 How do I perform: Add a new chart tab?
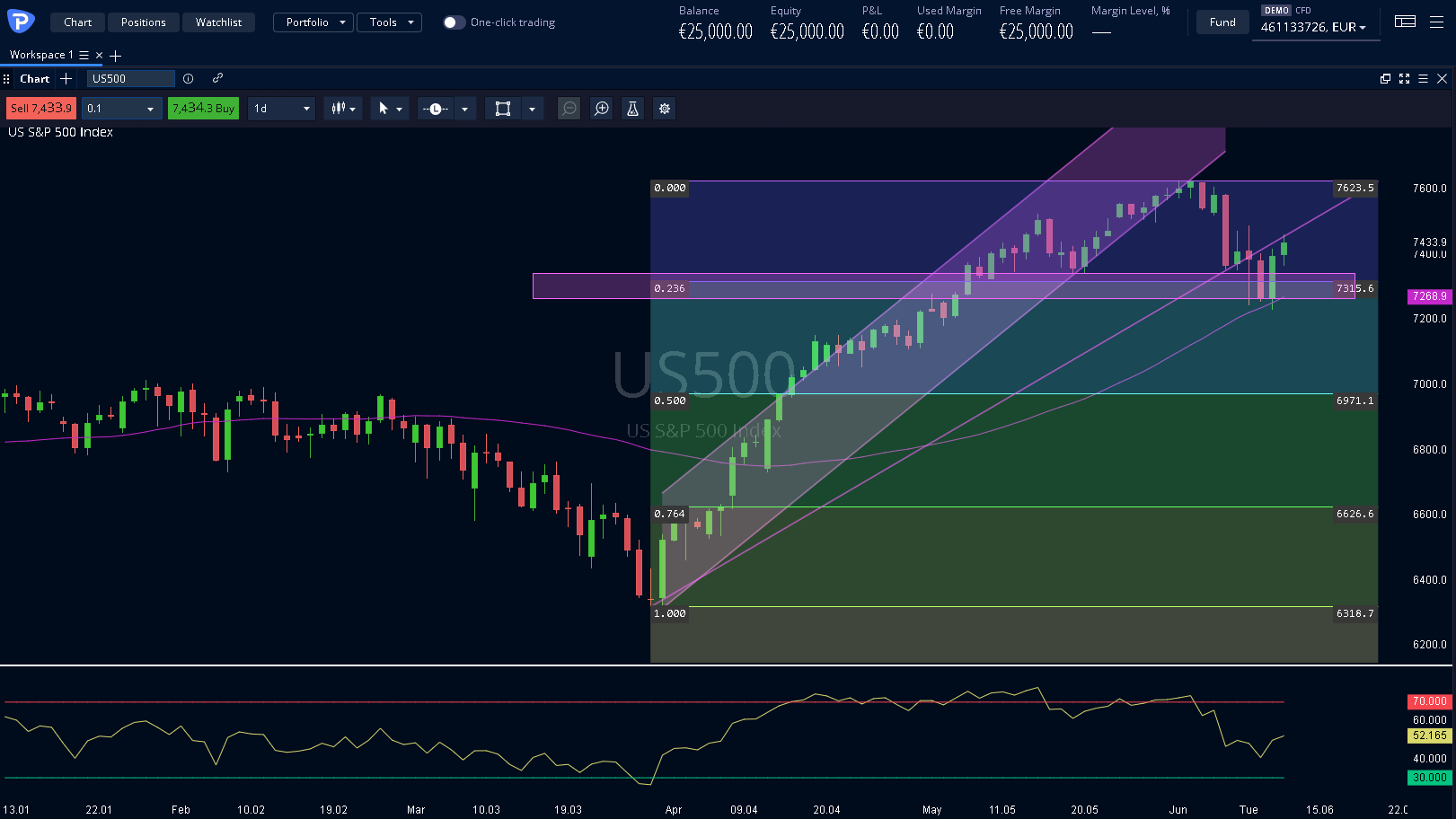pyautogui.click(x=66, y=79)
